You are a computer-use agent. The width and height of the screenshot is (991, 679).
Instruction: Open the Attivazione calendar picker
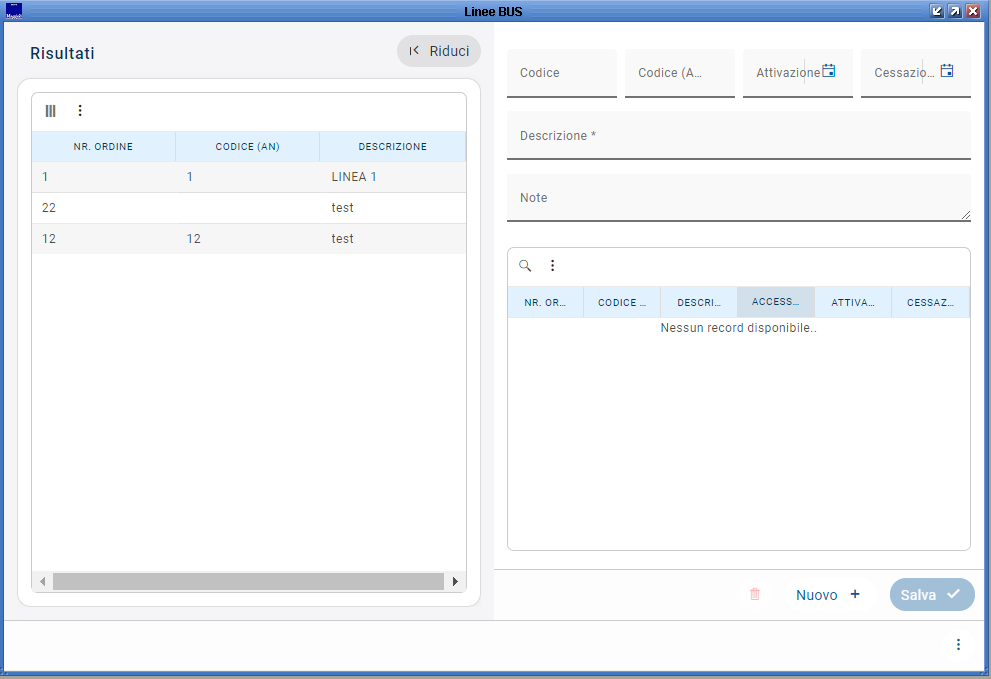828,72
